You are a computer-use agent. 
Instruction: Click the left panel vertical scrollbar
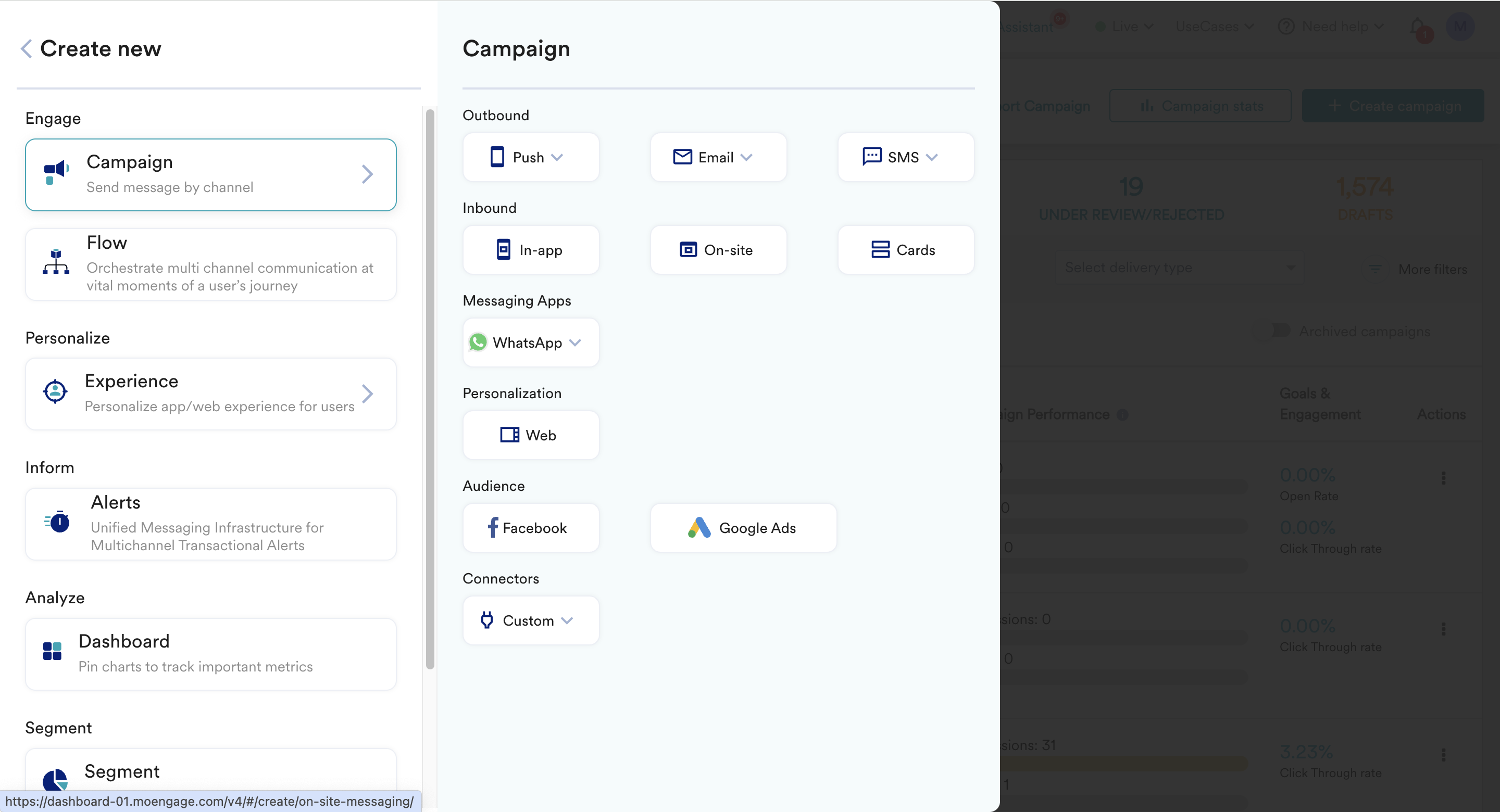430,389
